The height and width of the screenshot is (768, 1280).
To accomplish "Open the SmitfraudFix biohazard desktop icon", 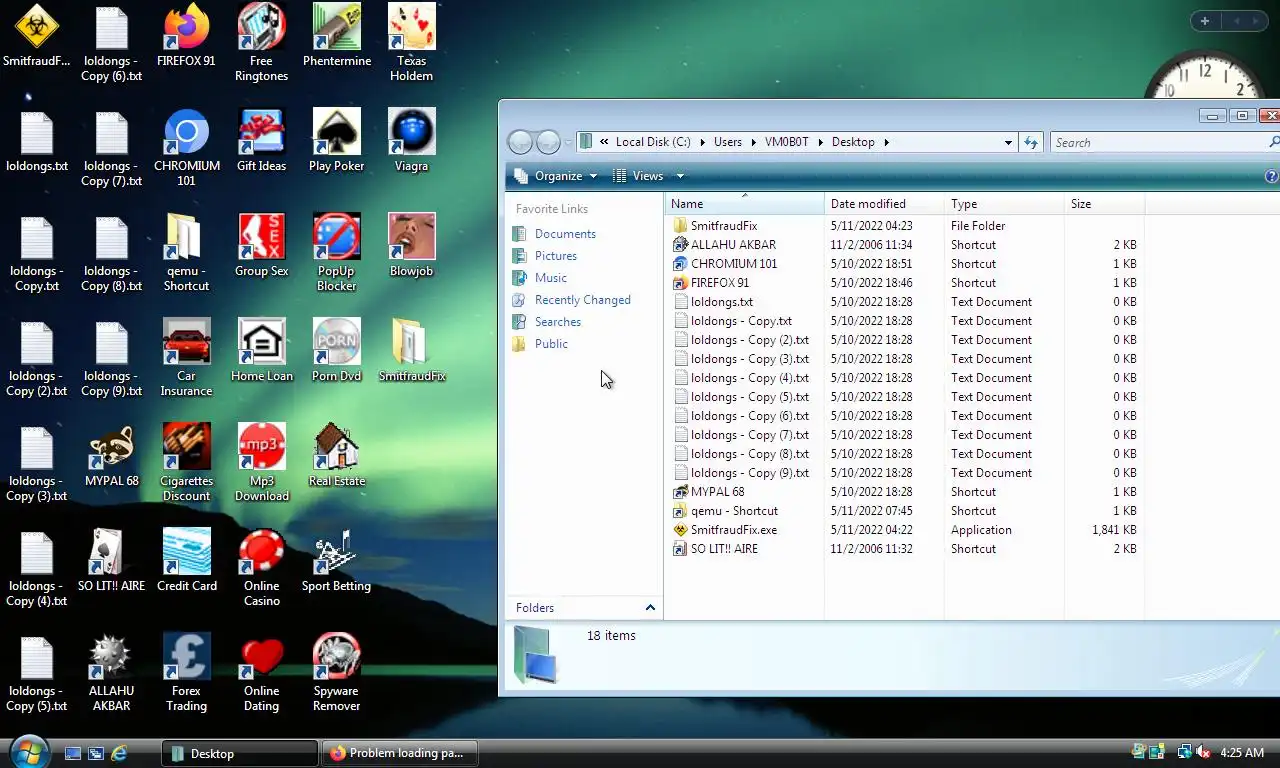I will click(x=36, y=36).
